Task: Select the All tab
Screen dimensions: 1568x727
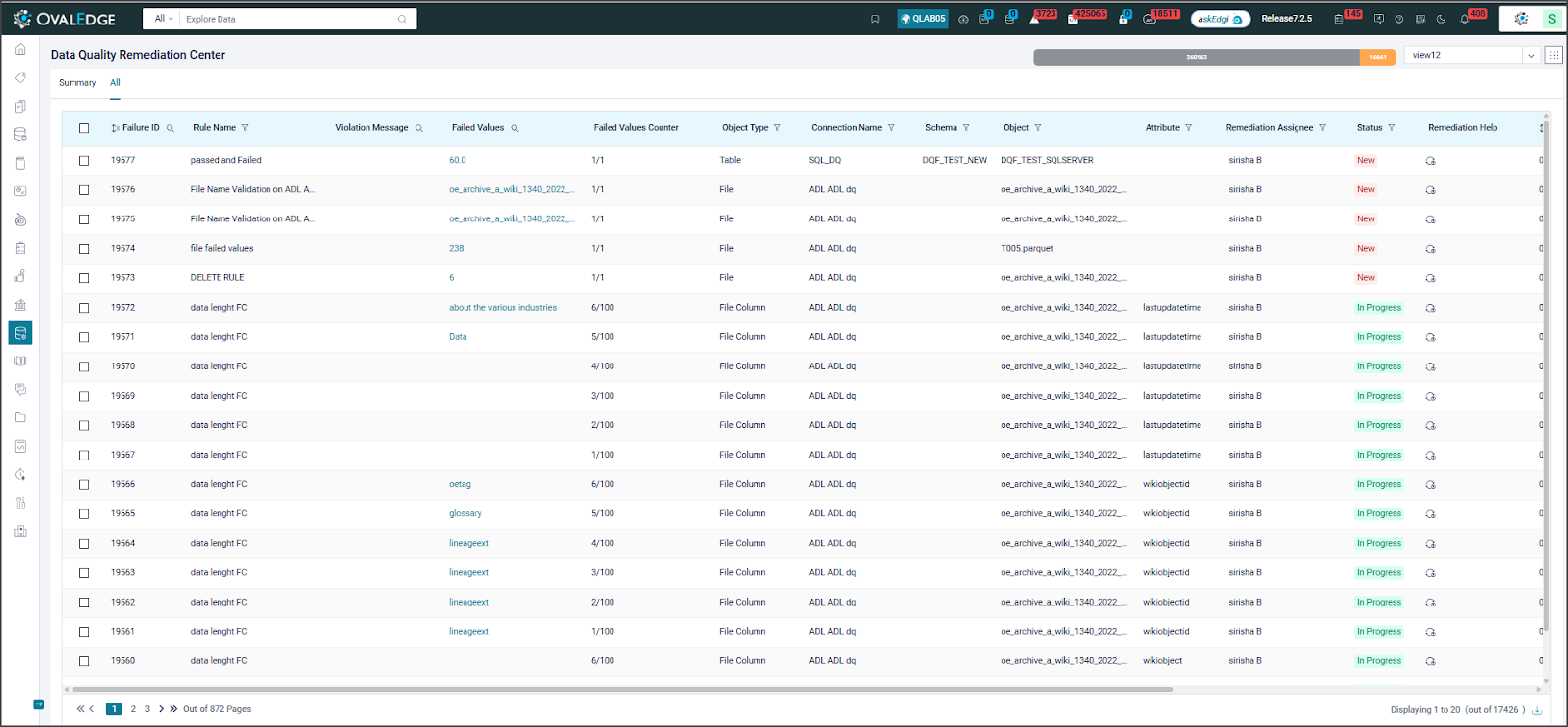Action: tap(115, 83)
